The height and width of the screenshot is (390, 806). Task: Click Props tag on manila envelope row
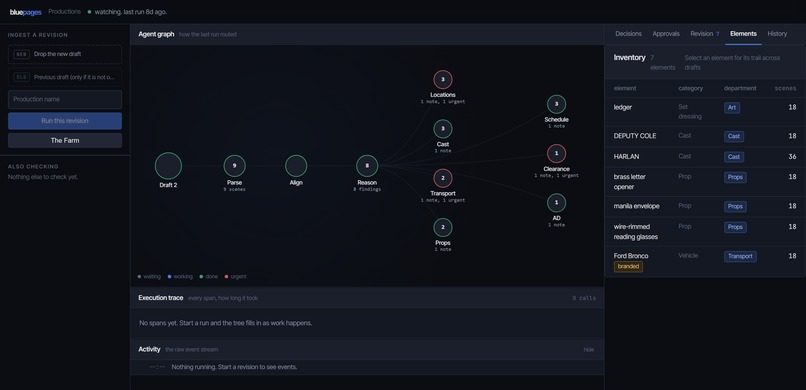(735, 207)
